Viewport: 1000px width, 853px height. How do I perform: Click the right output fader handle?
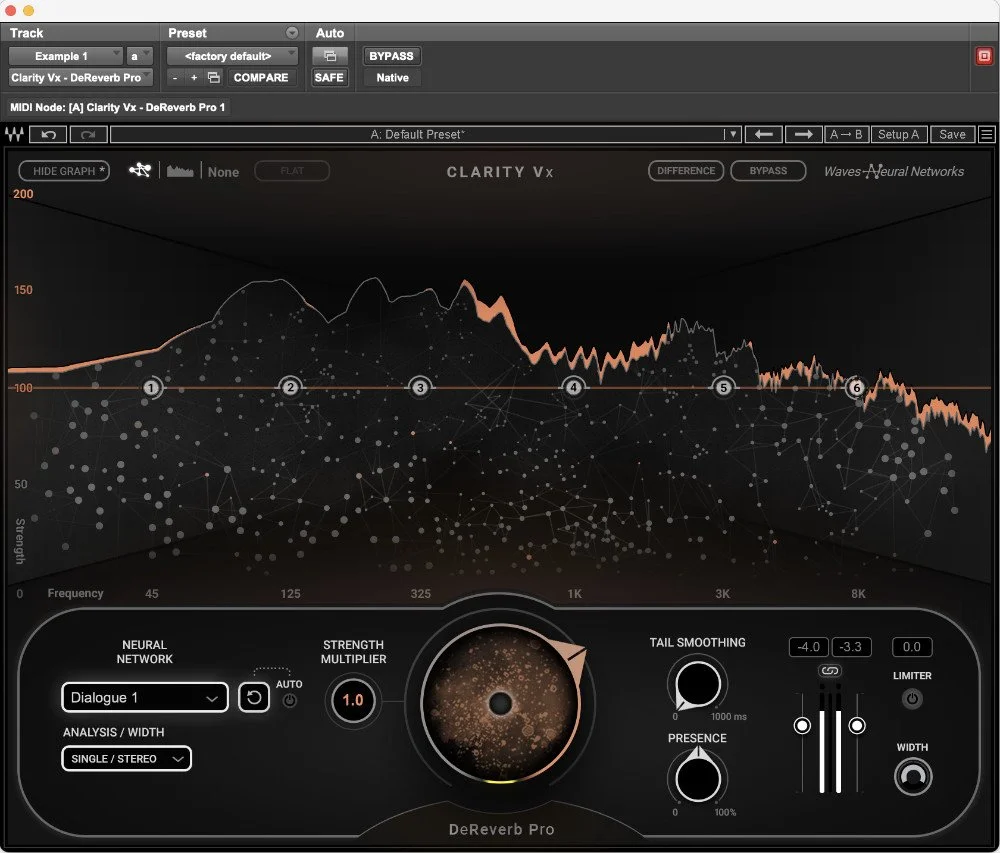(x=857, y=725)
